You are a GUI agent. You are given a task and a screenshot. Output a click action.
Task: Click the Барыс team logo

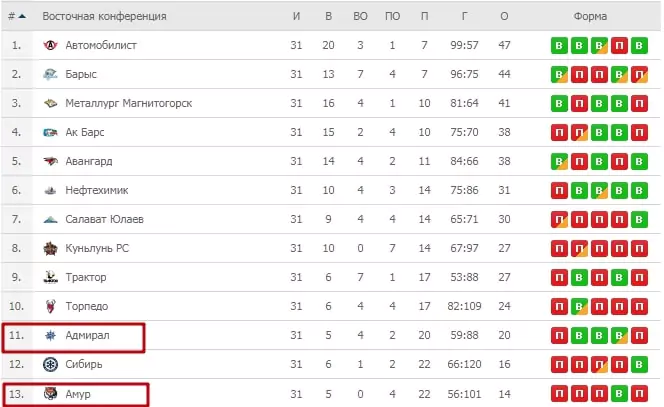click(50, 74)
